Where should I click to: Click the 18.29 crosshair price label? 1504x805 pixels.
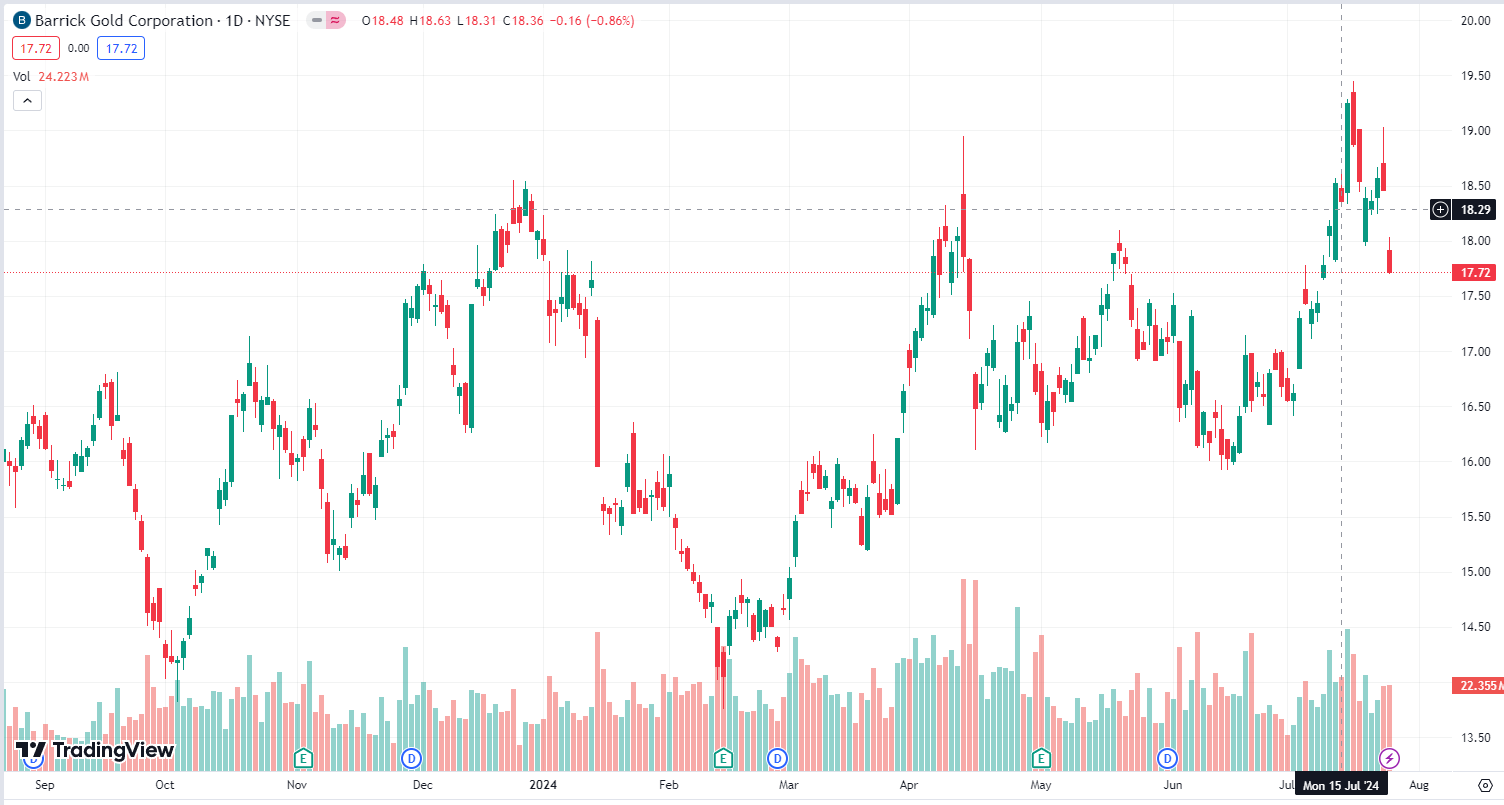point(1472,210)
